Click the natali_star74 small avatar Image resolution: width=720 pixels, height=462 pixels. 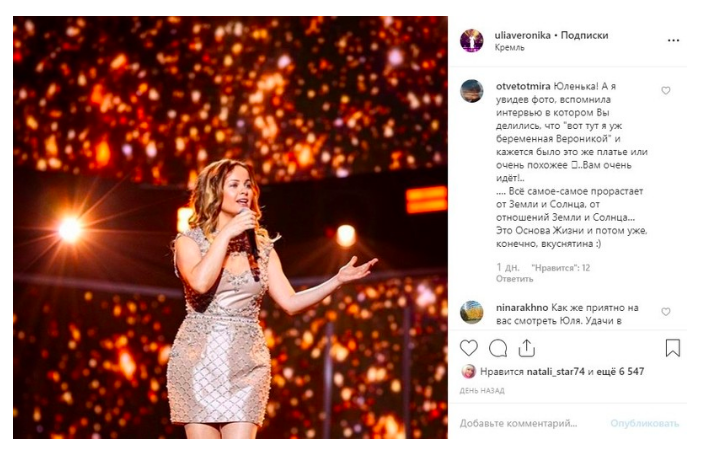point(467,372)
